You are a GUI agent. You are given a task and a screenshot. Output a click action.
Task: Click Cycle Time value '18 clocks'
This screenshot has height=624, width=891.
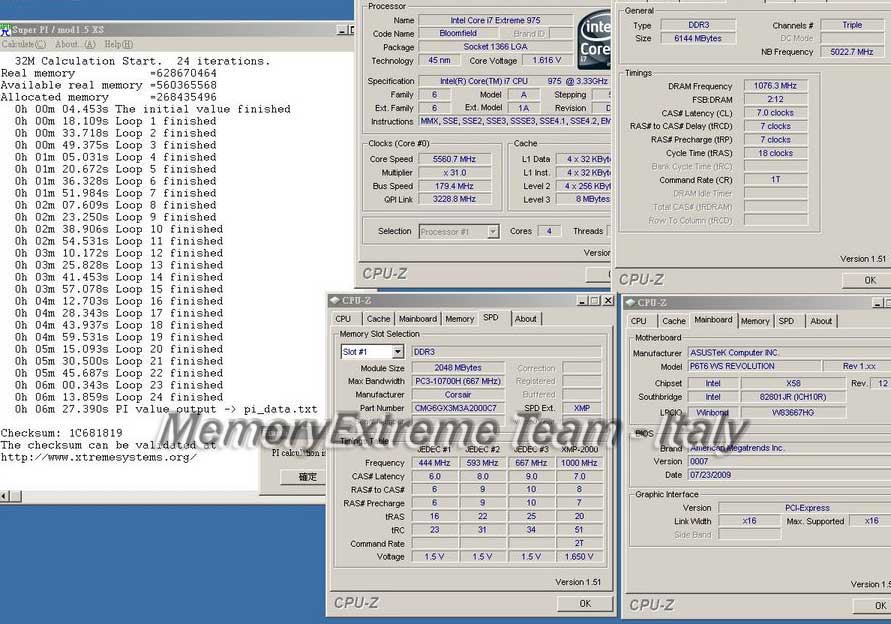pyautogui.click(x=776, y=153)
